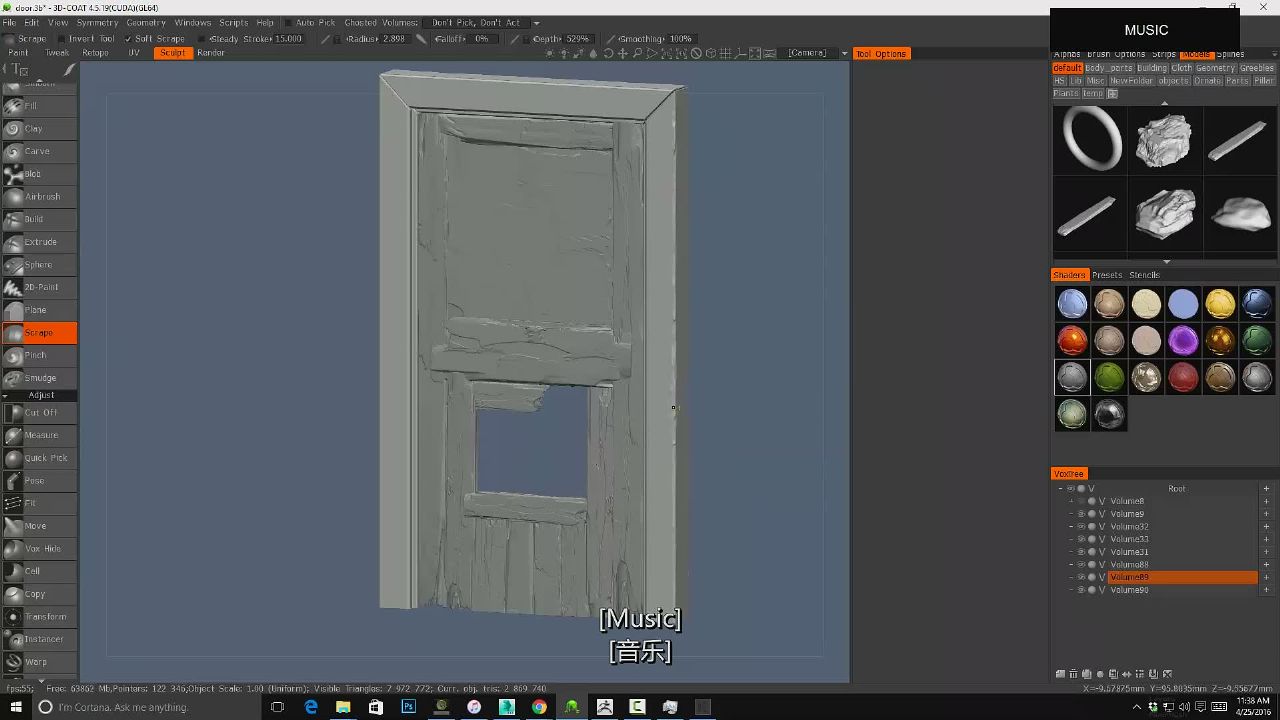Pick the Airbrush tool
Image resolution: width=1280 pixels, height=720 pixels.
[39, 196]
